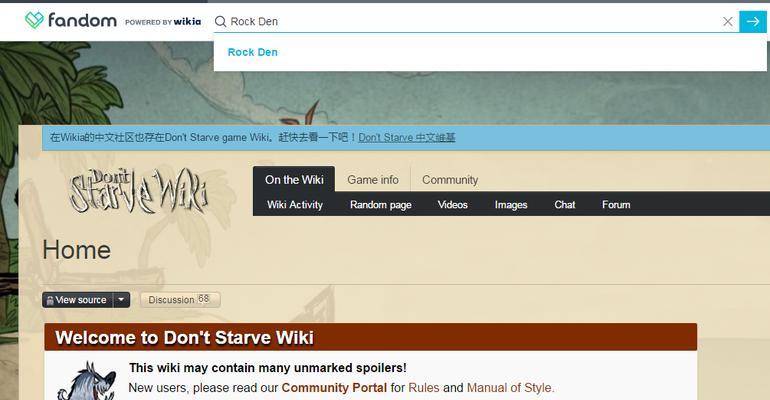Open Wiki Activity page
Image resolution: width=770 pixels, height=400 pixels.
(x=295, y=205)
